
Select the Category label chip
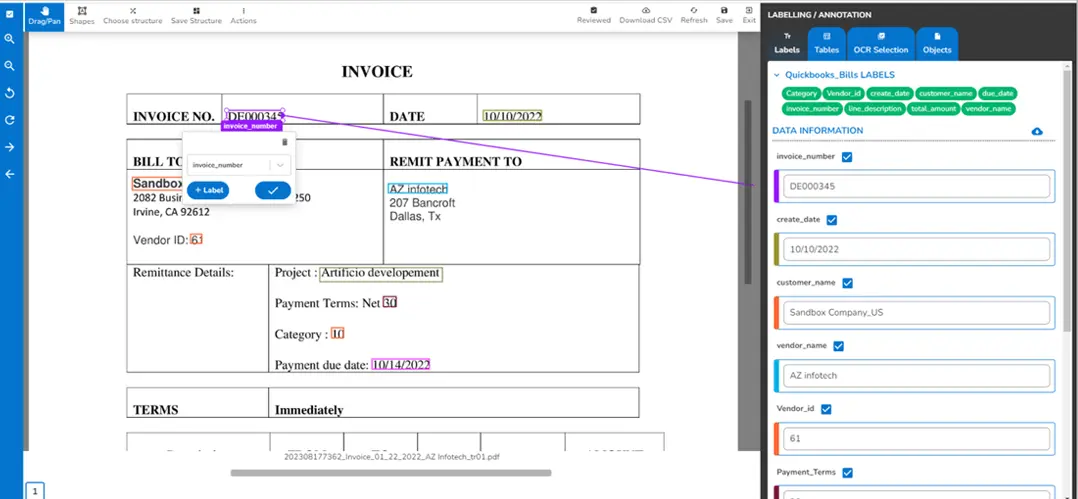pos(801,93)
